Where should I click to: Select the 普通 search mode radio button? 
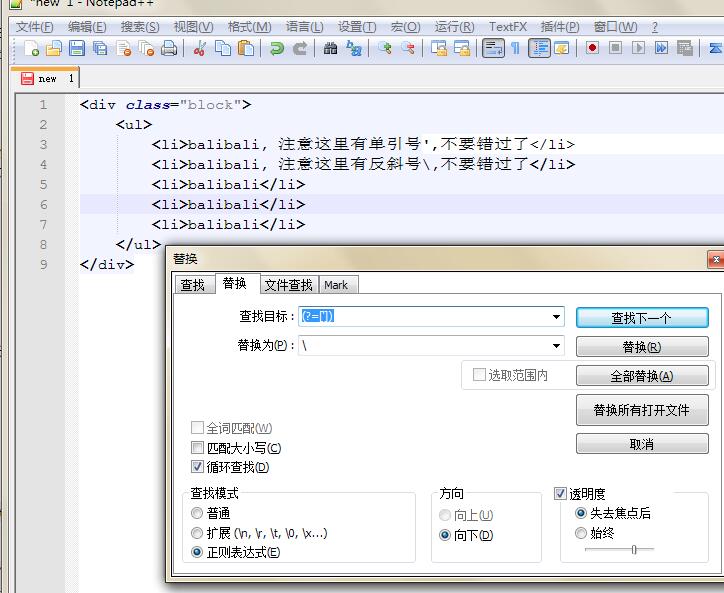[x=197, y=513]
